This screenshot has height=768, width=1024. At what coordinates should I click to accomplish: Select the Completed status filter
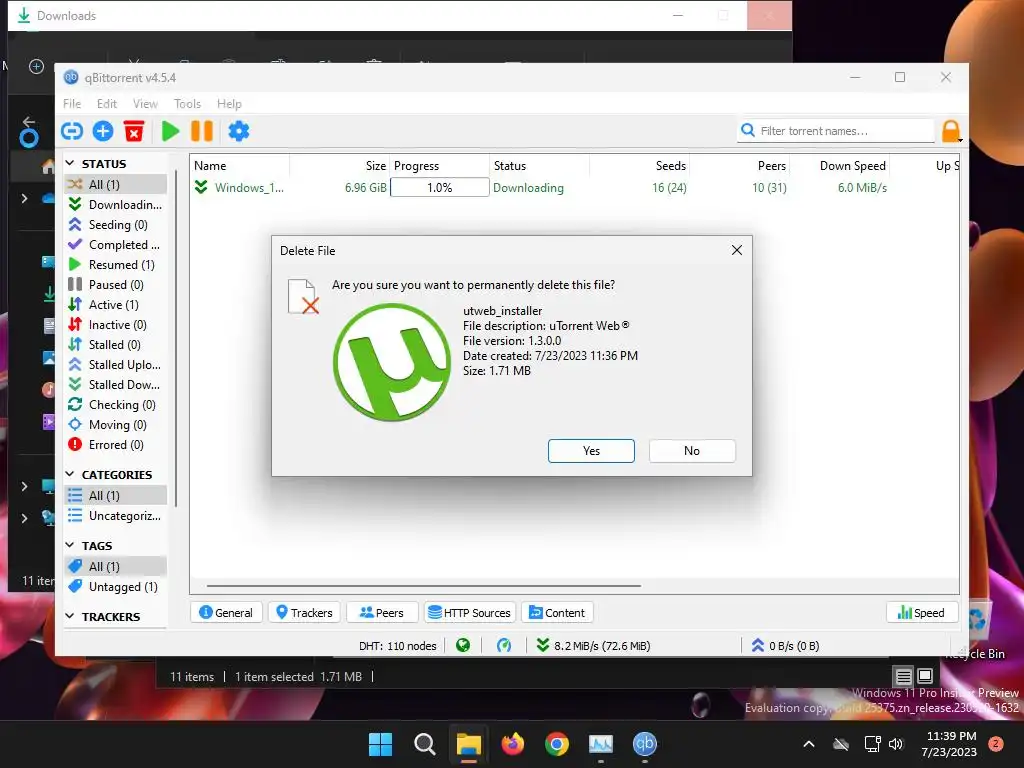[x=116, y=245]
